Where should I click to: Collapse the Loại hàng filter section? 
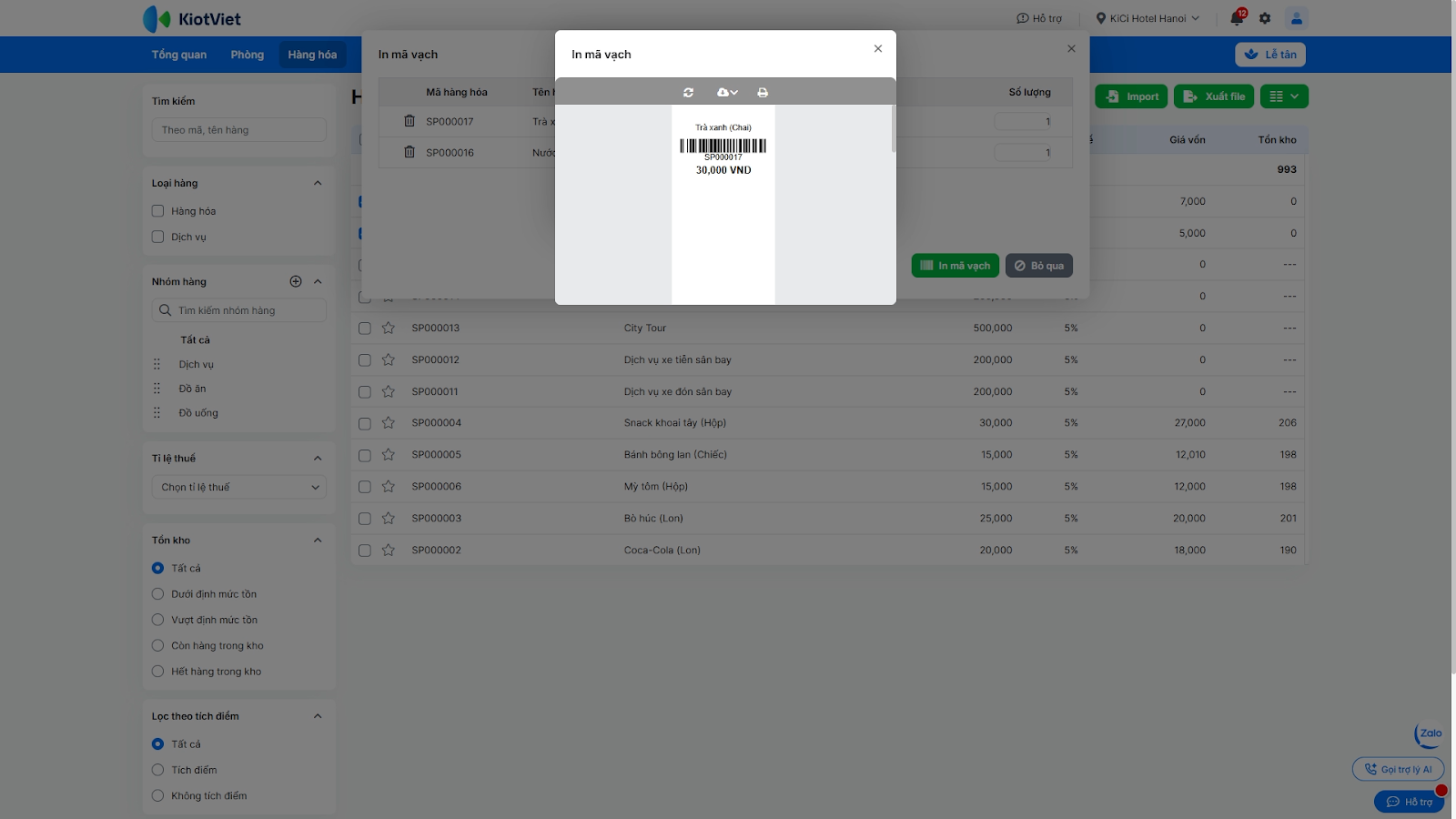[318, 183]
